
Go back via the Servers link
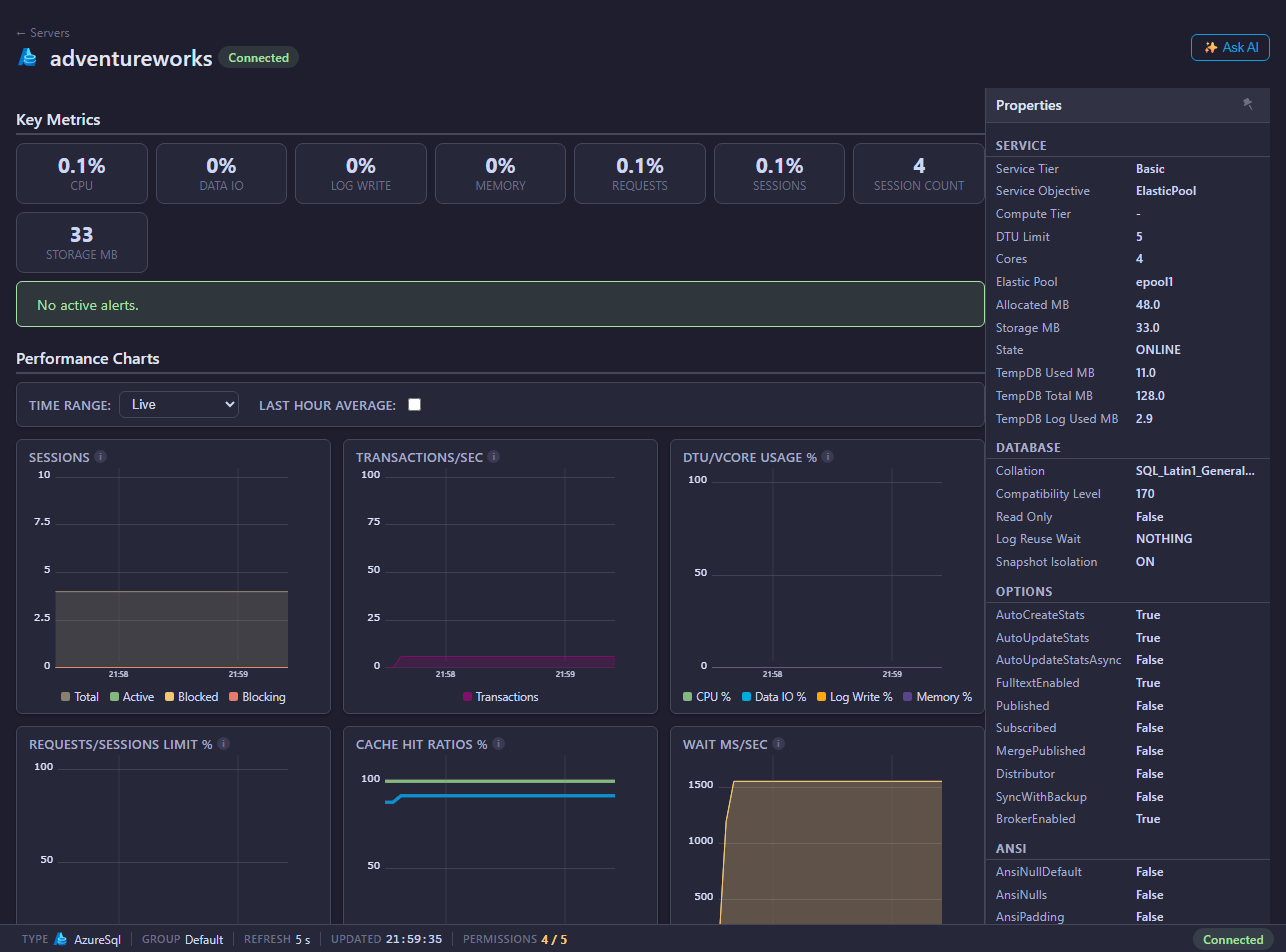pyautogui.click(x=43, y=33)
